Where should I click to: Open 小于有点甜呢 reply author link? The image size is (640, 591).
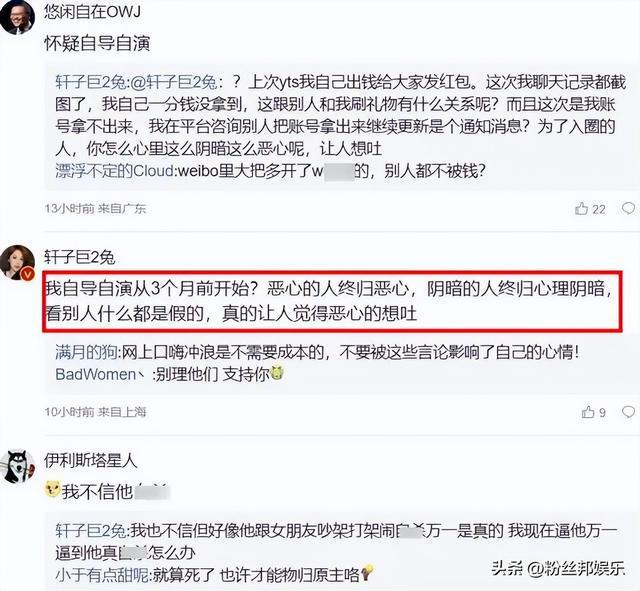click(x=102, y=575)
